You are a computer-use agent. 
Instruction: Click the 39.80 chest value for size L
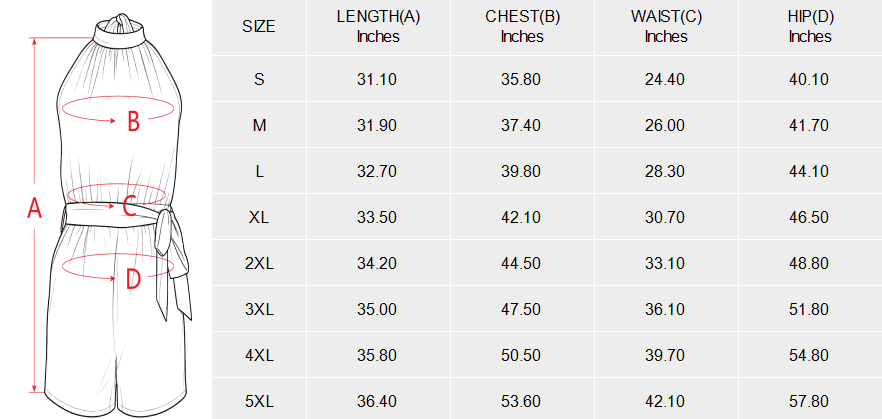[521, 172]
